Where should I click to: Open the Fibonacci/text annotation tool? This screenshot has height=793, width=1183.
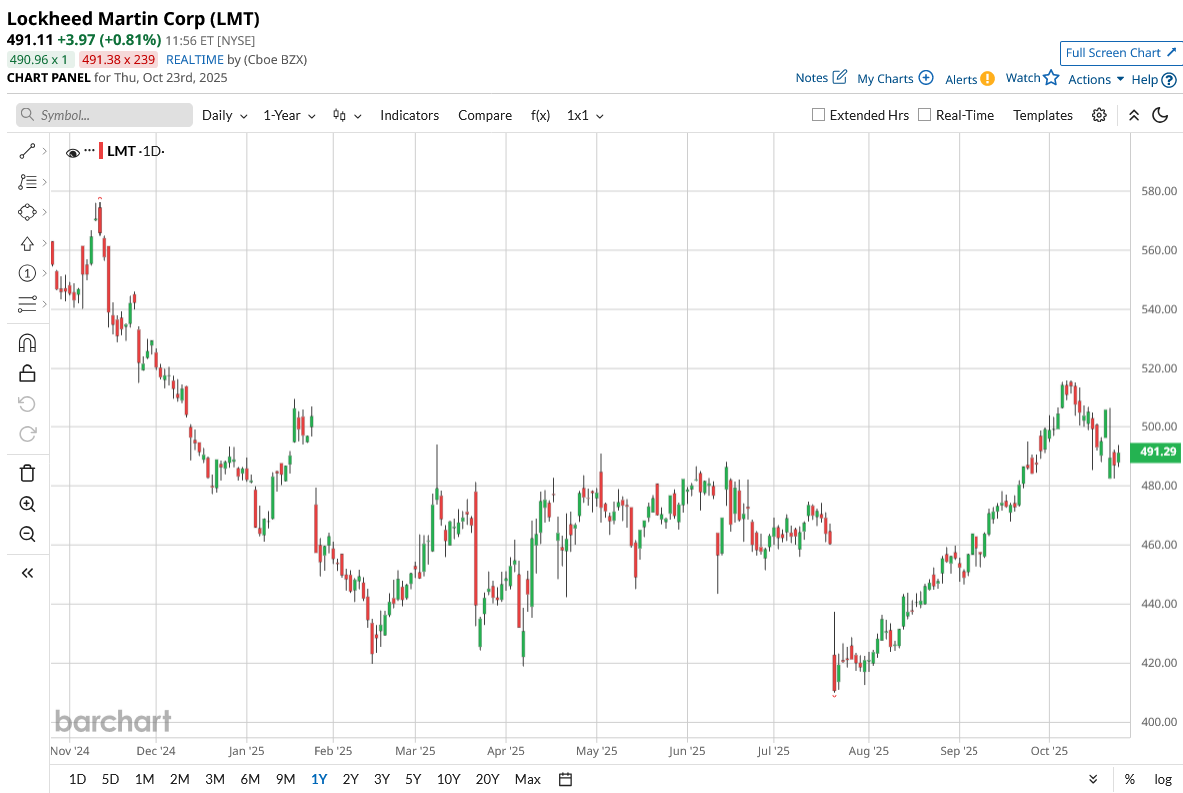pos(27,182)
